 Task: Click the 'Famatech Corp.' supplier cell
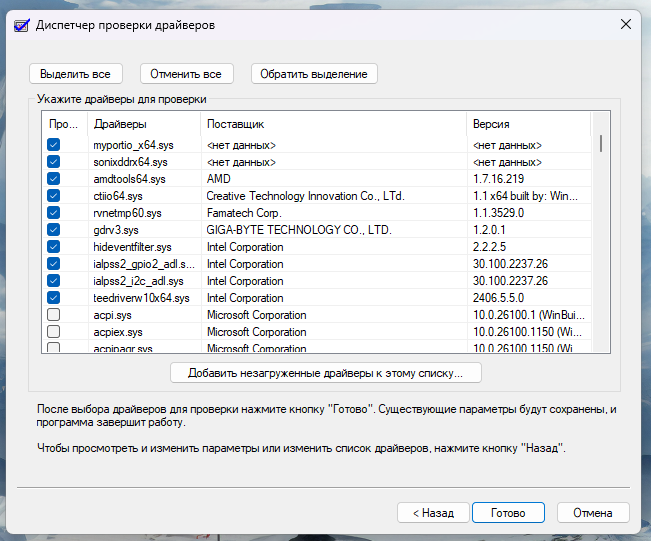pos(244,213)
